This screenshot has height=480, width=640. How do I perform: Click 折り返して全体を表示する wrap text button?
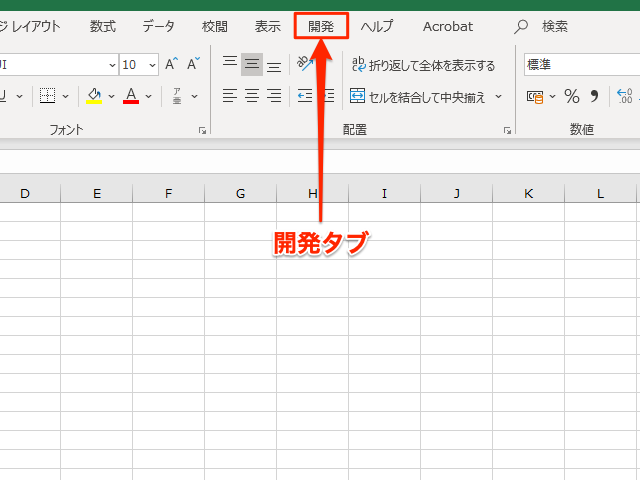[423, 66]
